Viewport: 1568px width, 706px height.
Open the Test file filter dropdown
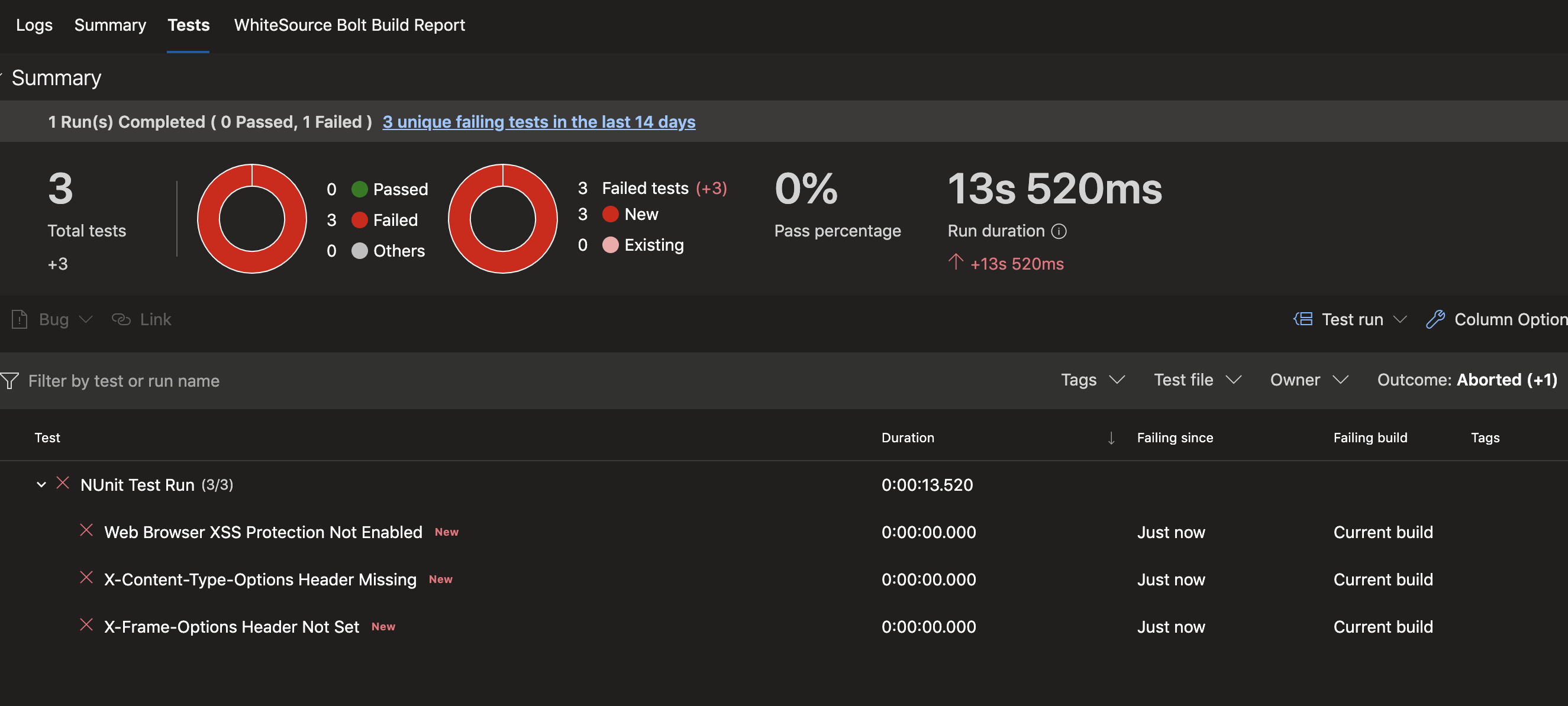(x=1196, y=380)
